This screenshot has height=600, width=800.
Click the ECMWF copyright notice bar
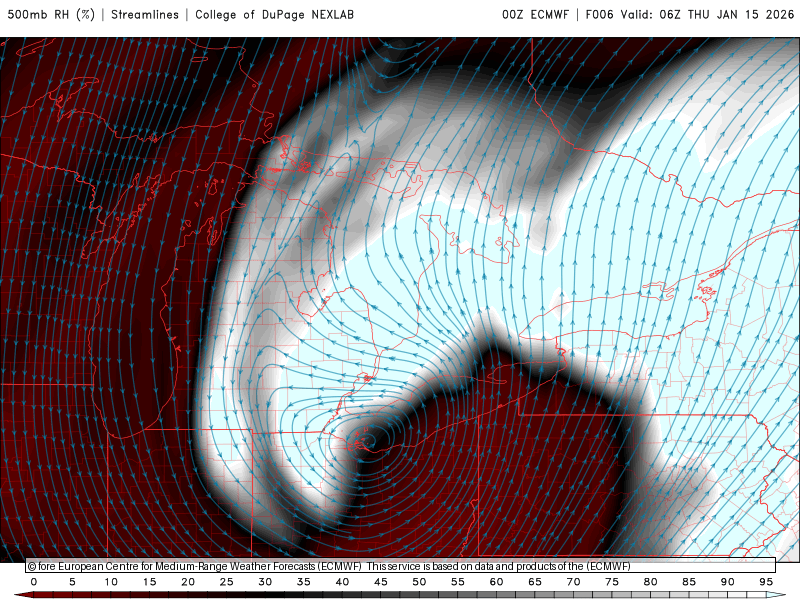pos(401,566)
